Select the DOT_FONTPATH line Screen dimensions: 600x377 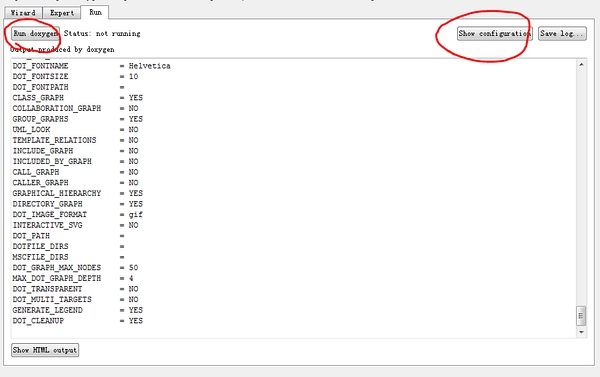[x=68, y=87]
